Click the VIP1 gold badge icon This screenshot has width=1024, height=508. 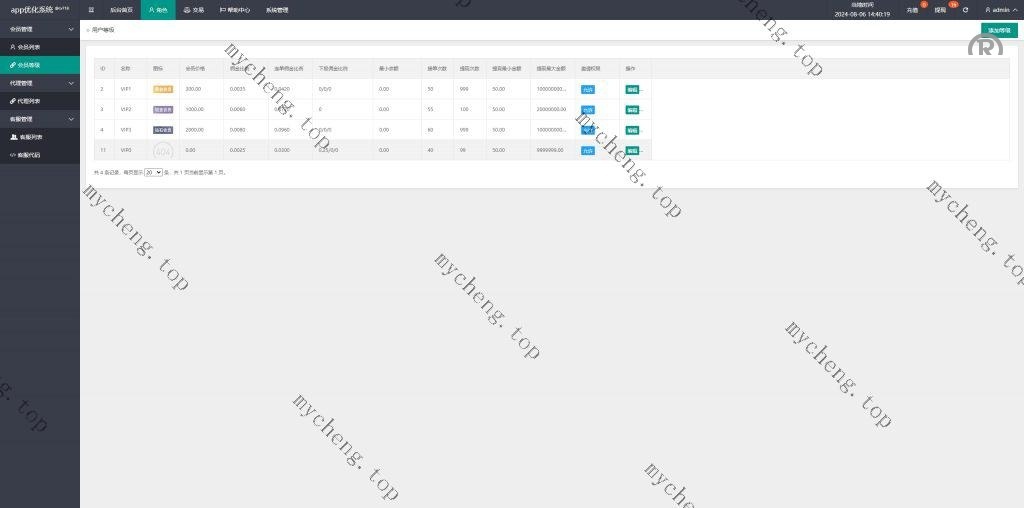[x=163, y=89]
